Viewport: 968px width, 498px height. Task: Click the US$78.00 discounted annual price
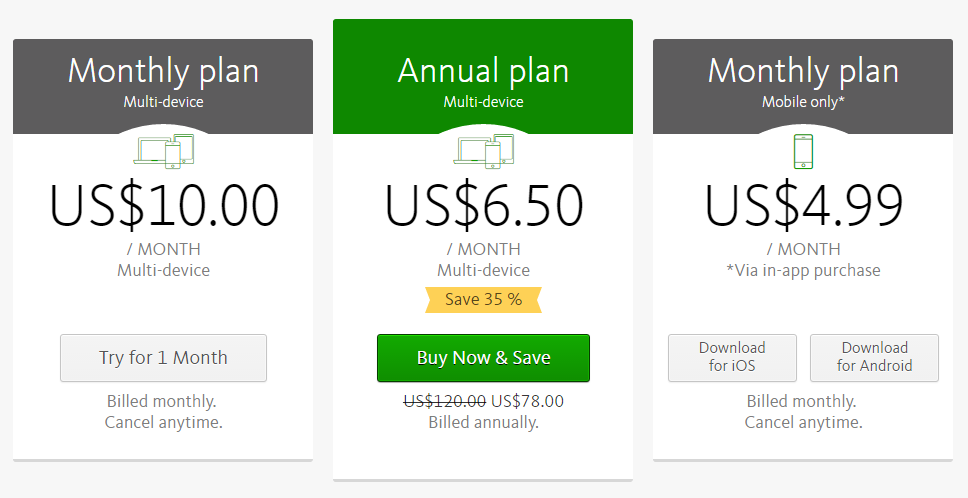(527, 401)
